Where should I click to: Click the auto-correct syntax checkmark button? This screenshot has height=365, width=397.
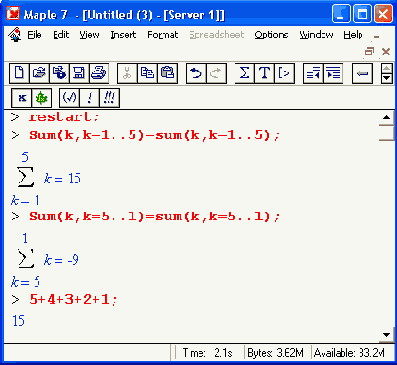click(x=69, y=98)
